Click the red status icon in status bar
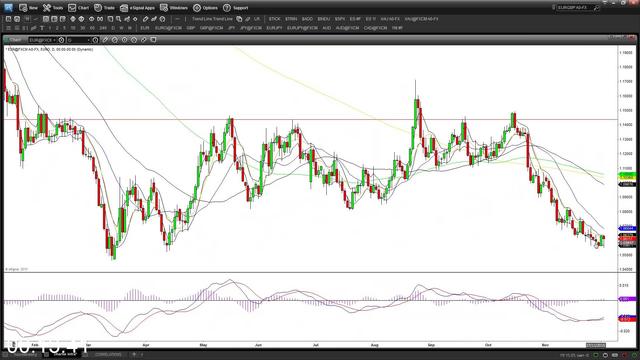Viewport: 640px width, 360px height. 624,355
